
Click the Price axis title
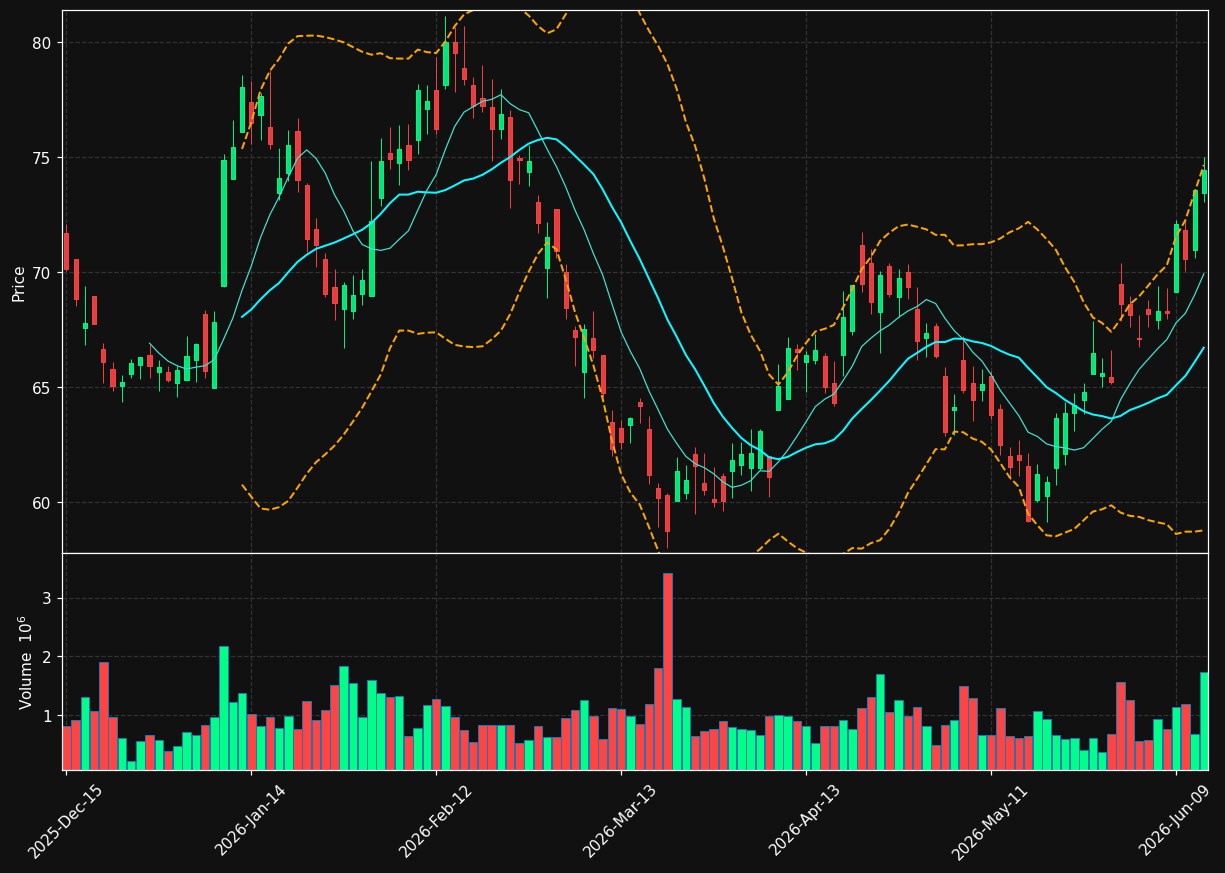[x=19, y=284]
